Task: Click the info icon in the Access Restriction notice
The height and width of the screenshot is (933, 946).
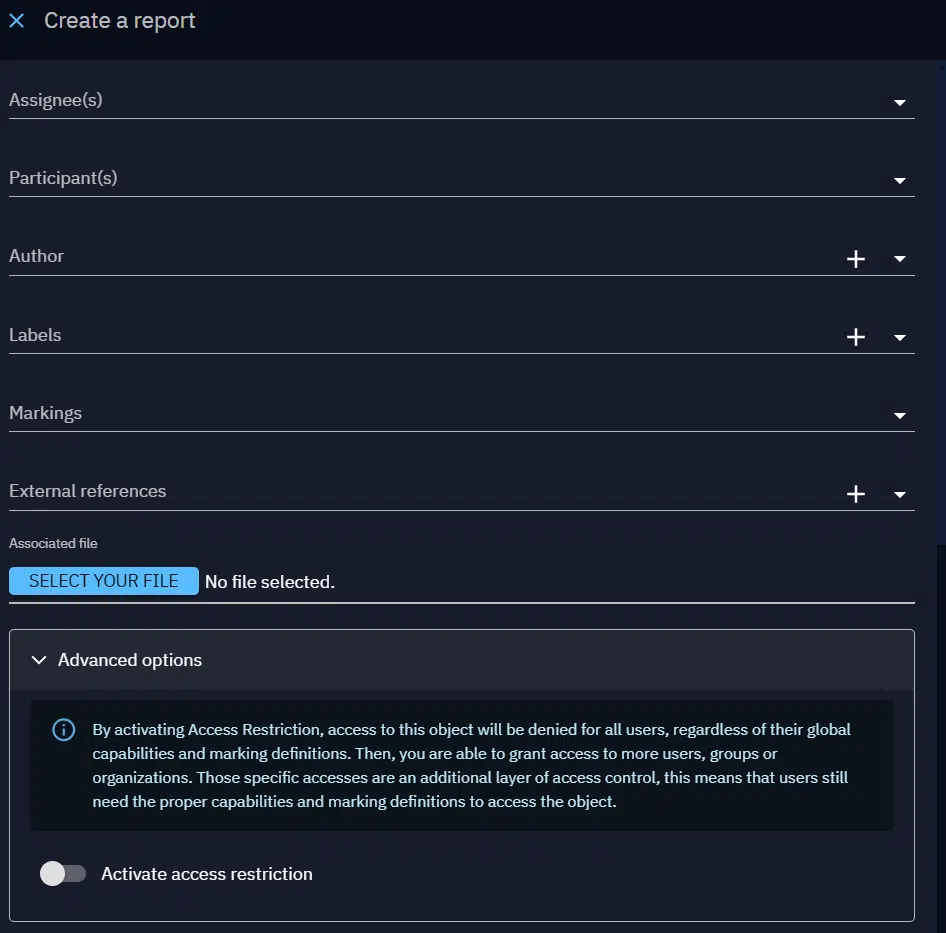Action: click(x=63, y=729)
